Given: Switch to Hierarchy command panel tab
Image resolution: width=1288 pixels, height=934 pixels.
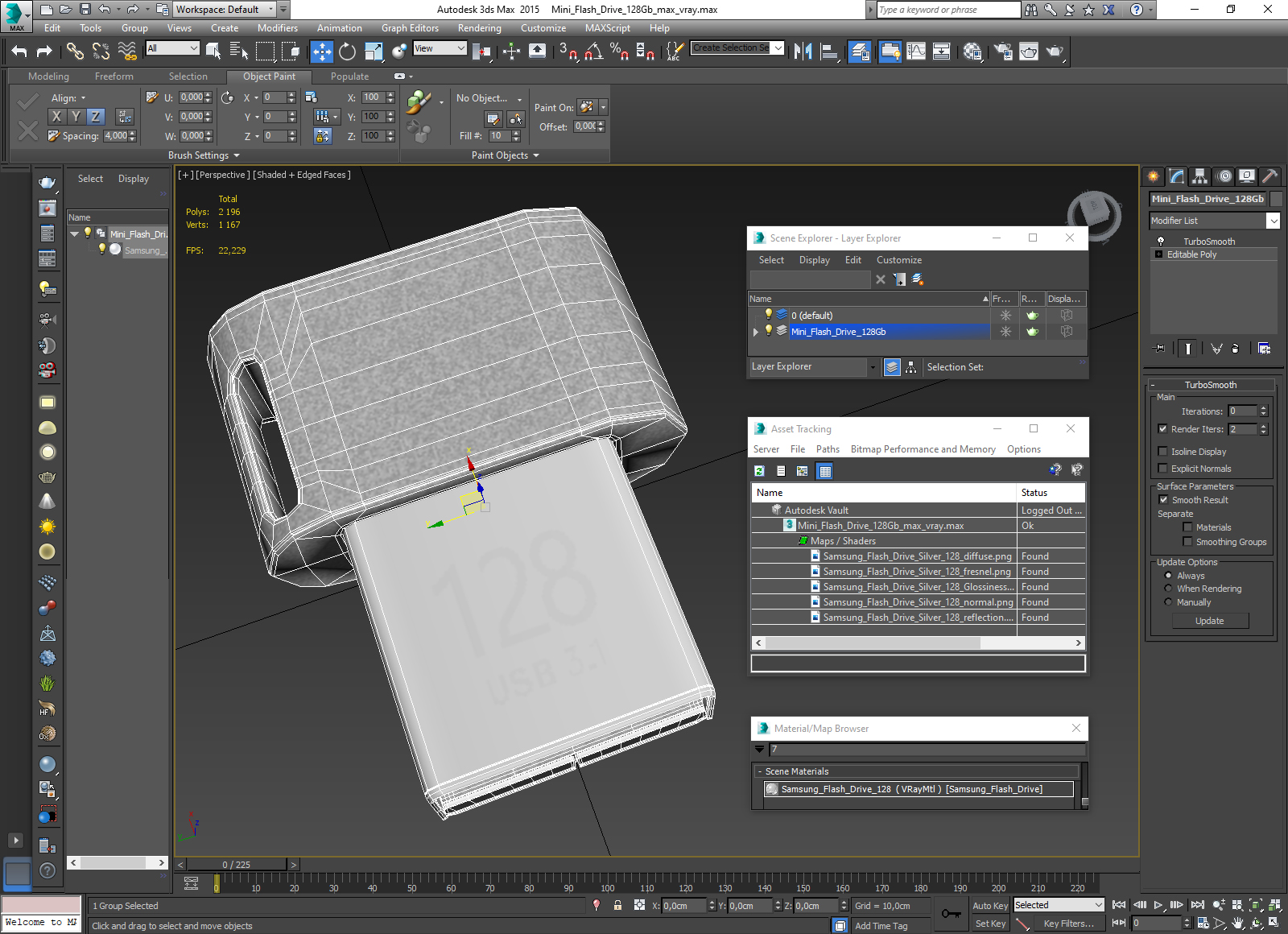Looking at the screenshot, I should (x=1200, y=176).
